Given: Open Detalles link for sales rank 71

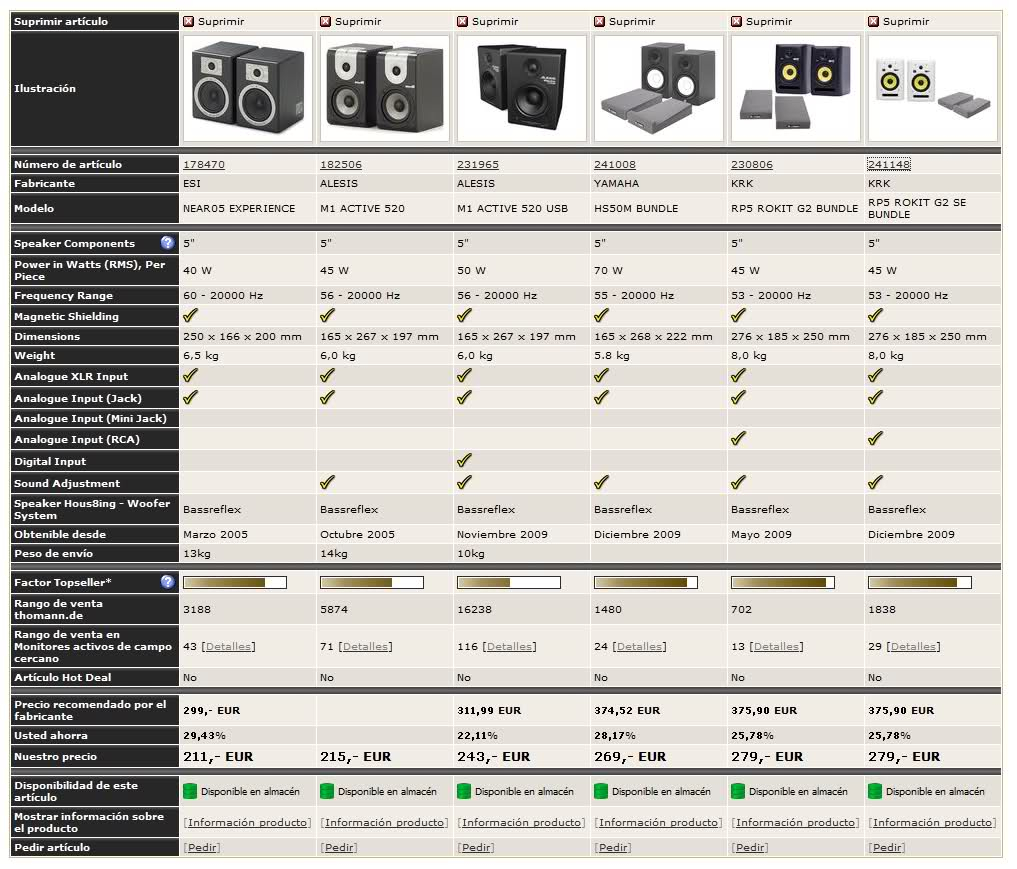Looking at the screenshot, I should (x=365, y=647).
